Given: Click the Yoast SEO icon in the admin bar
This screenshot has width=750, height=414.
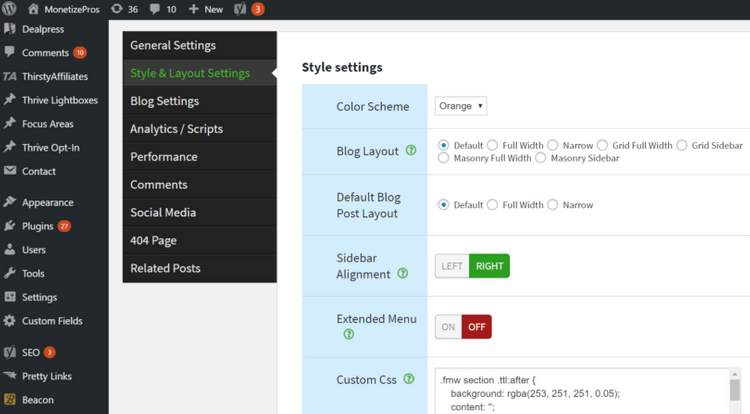Looking at the screenshot, I should pyautogui.click(x=240, y=9).
